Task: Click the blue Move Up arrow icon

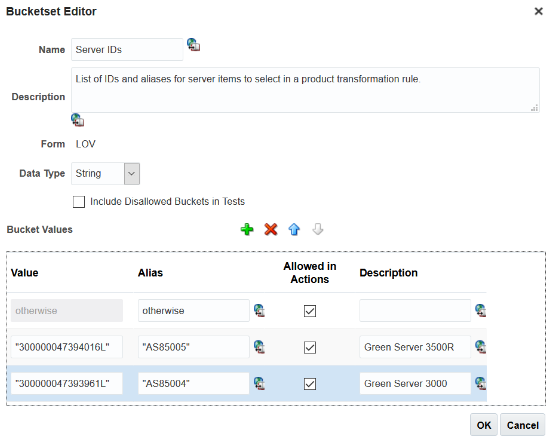Action: coord(294,229)
